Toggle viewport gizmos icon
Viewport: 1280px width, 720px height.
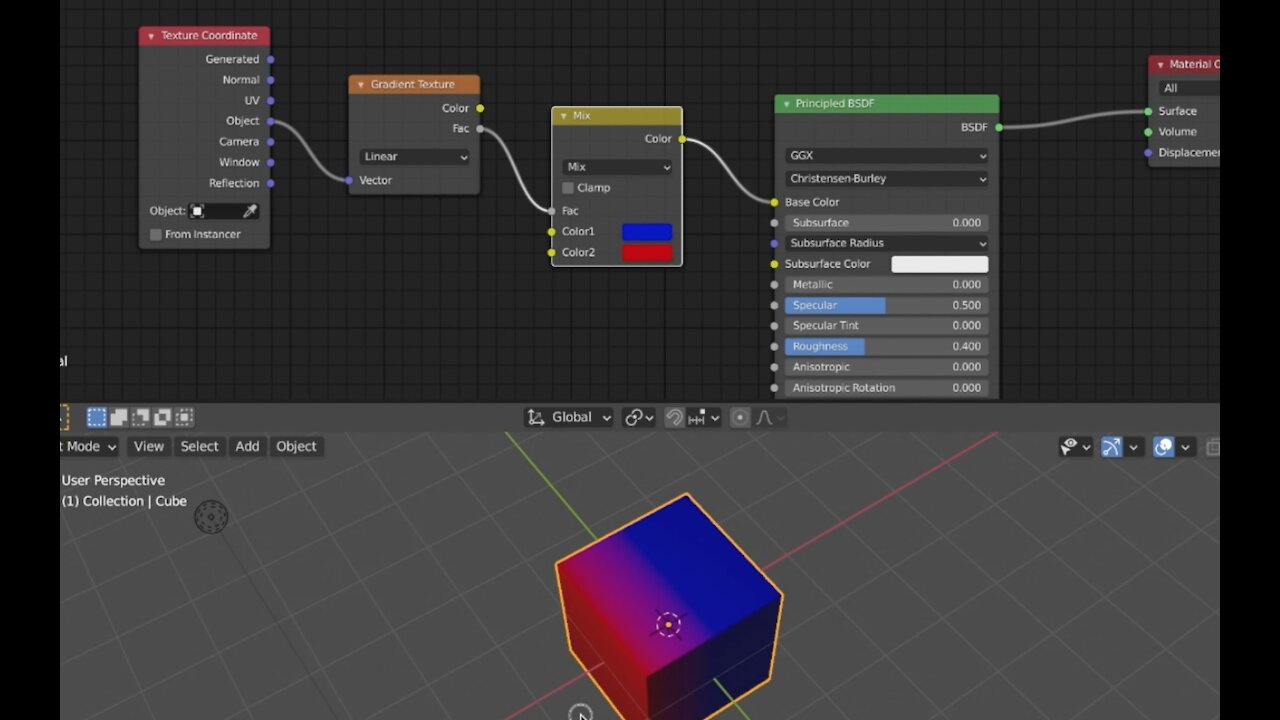pos(1111,447)
